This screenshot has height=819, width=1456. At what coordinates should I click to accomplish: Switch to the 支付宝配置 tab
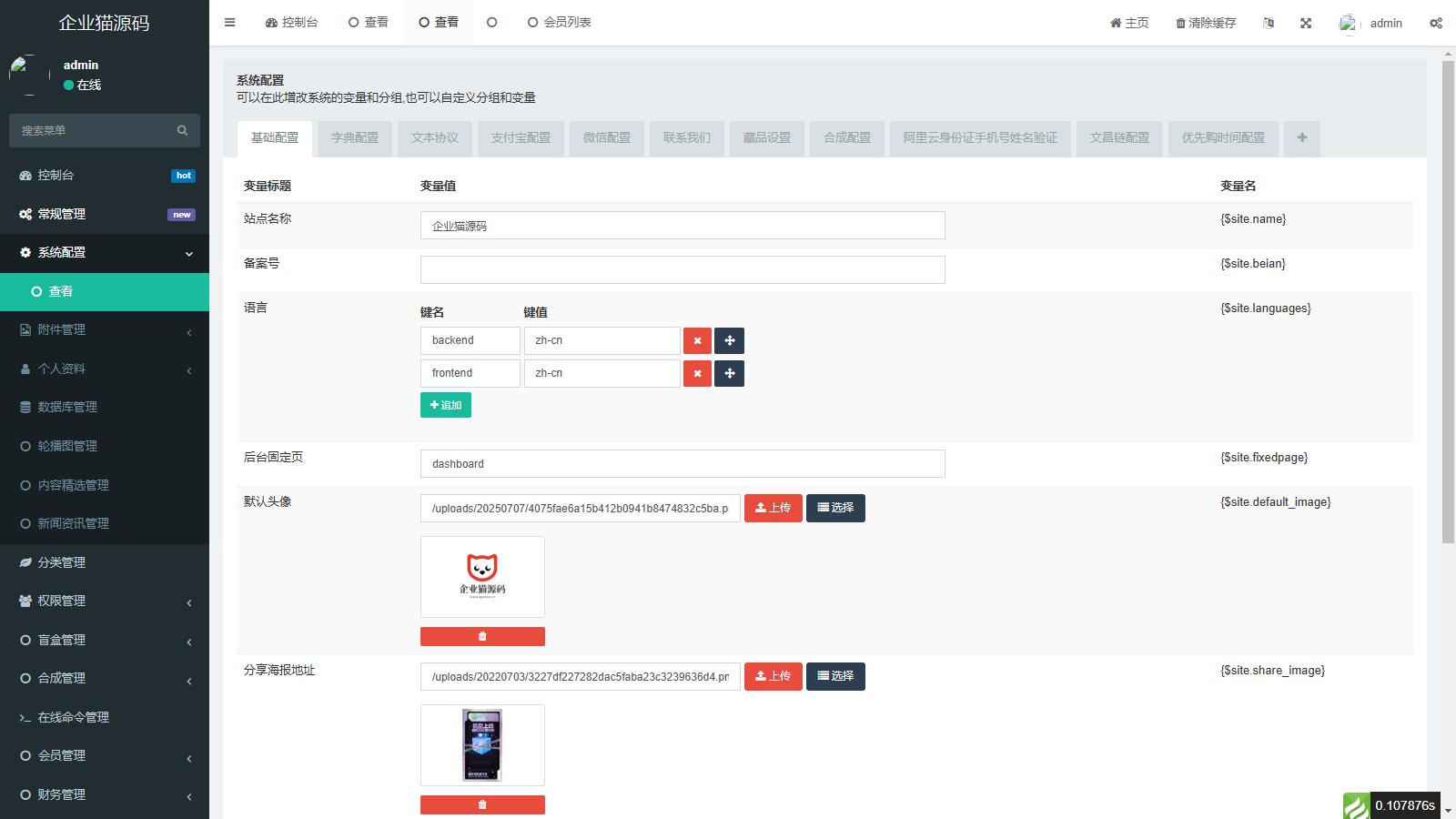click(521, 137)
